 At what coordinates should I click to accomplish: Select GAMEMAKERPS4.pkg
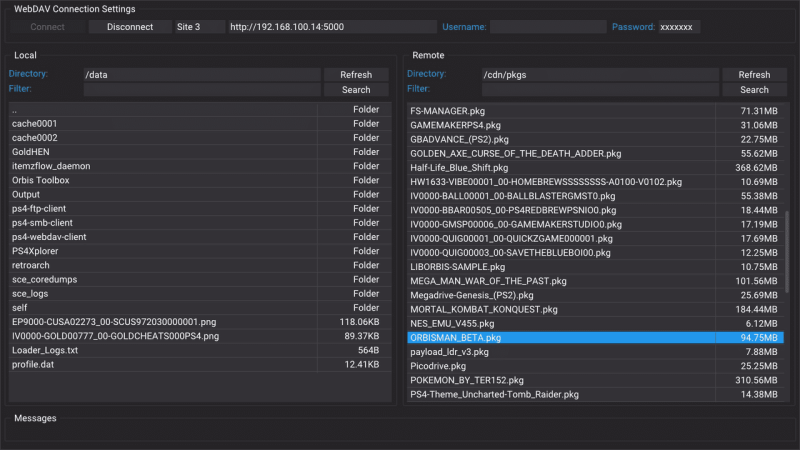click(595, 125)
